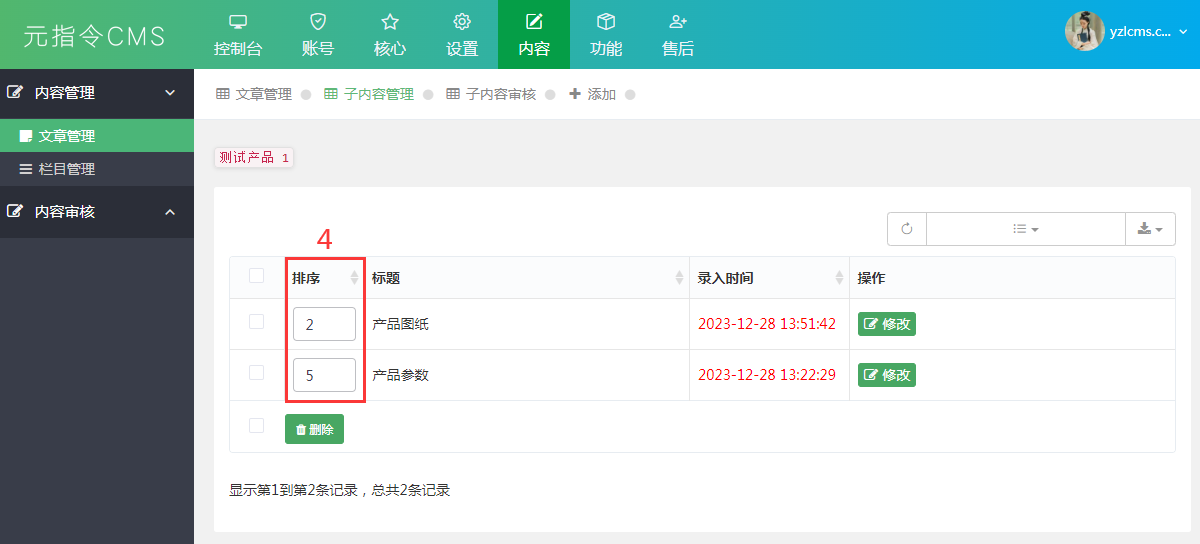Expand the 内容审核 sidebar section
1200x544 pixels.
point(97,211)
